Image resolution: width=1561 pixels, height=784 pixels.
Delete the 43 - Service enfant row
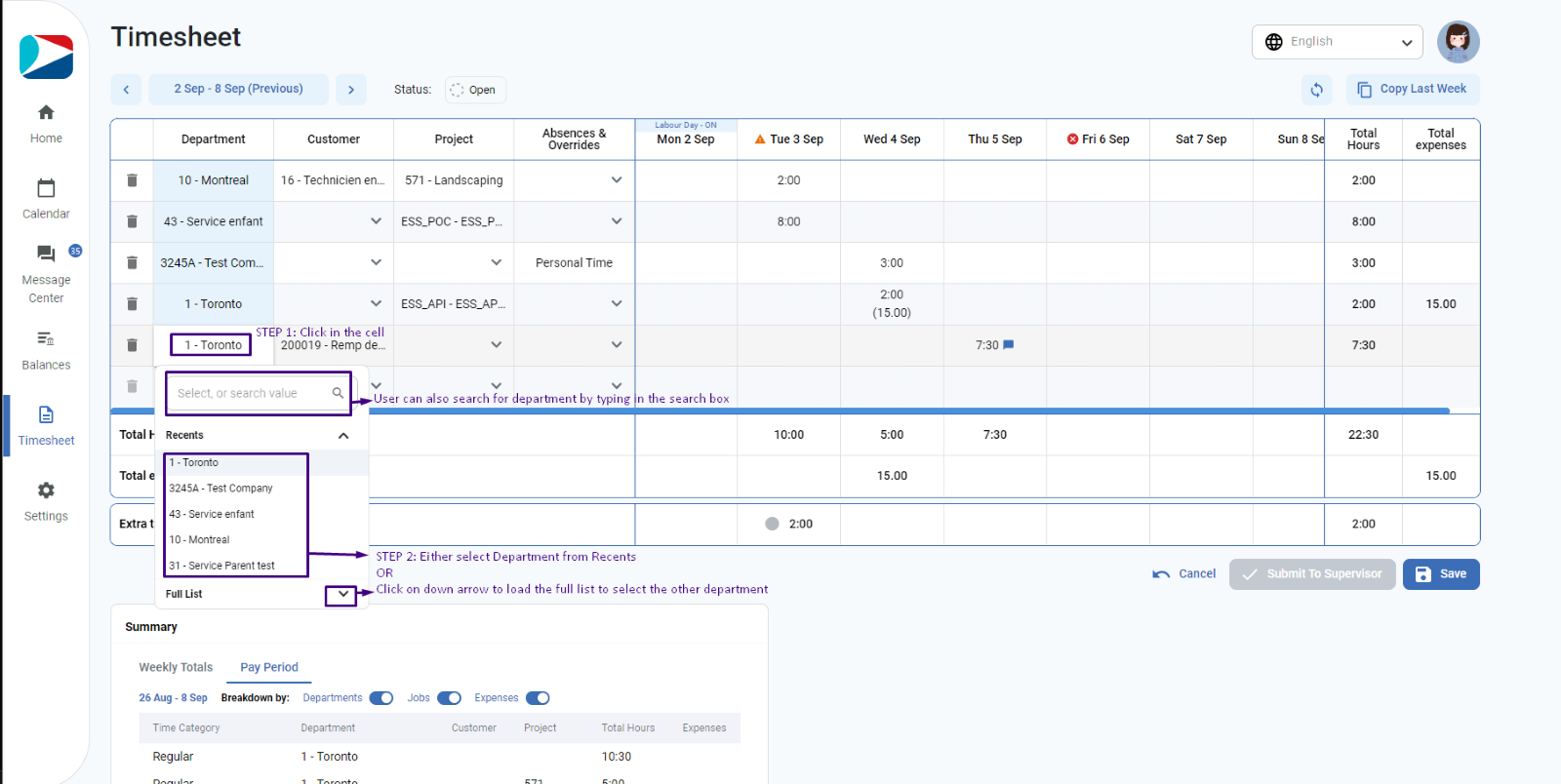coord(132,221)
